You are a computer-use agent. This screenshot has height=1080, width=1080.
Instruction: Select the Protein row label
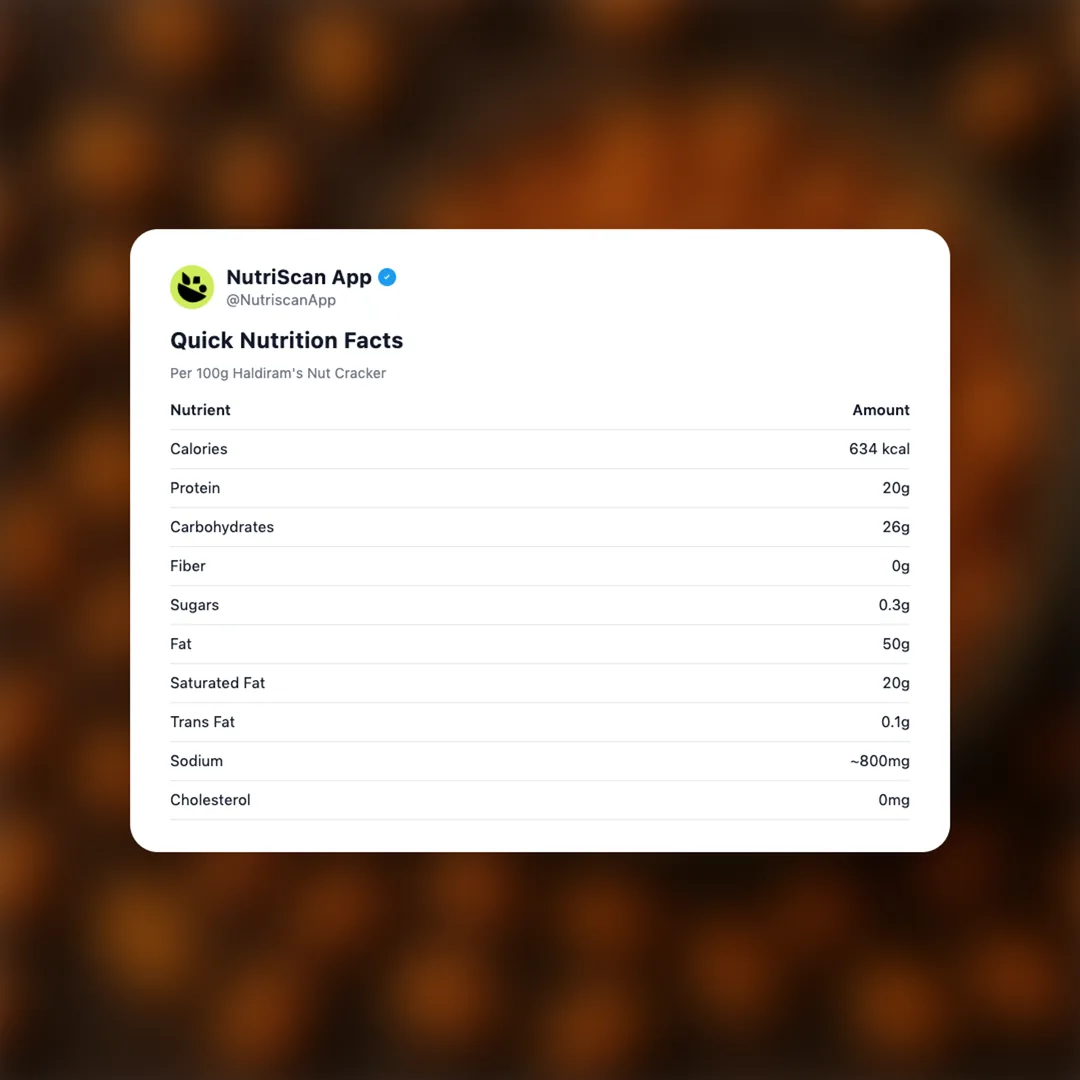[195, 488]
